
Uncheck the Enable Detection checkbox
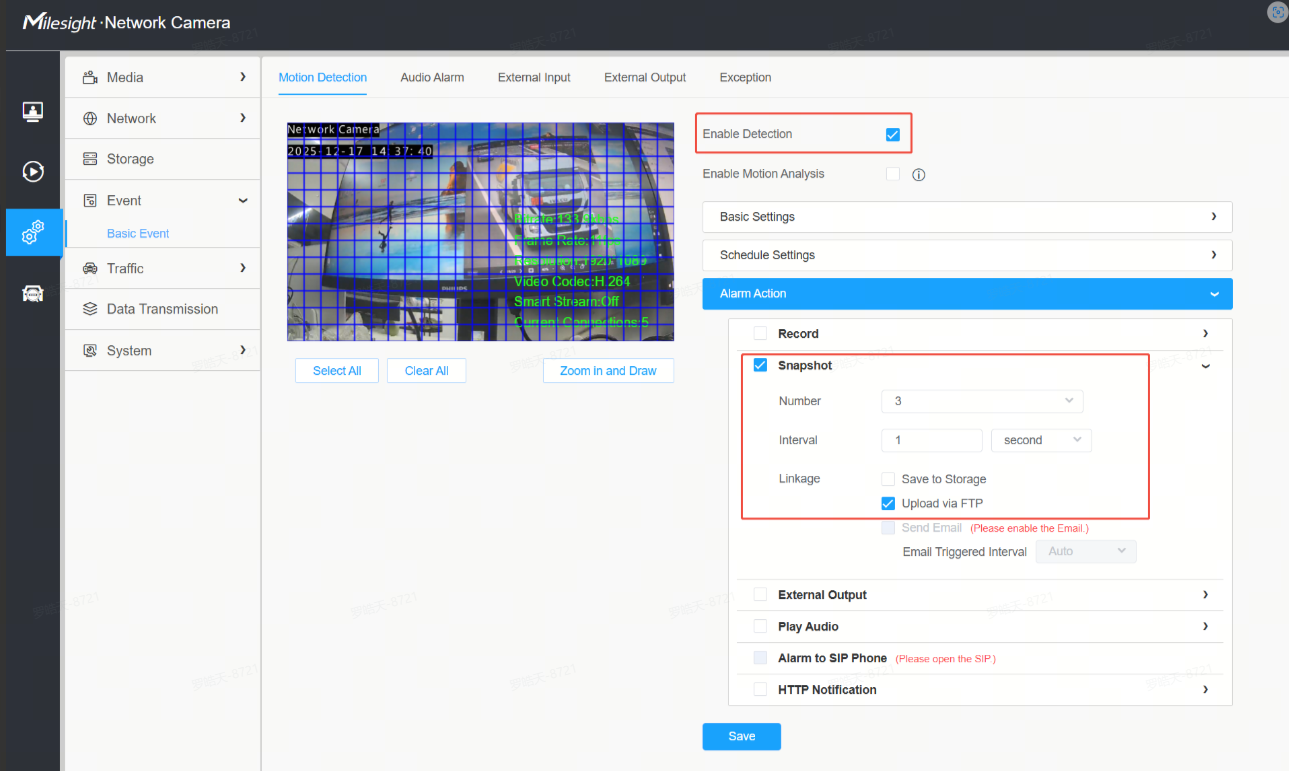pyautogui.click(x=893, y=134)
